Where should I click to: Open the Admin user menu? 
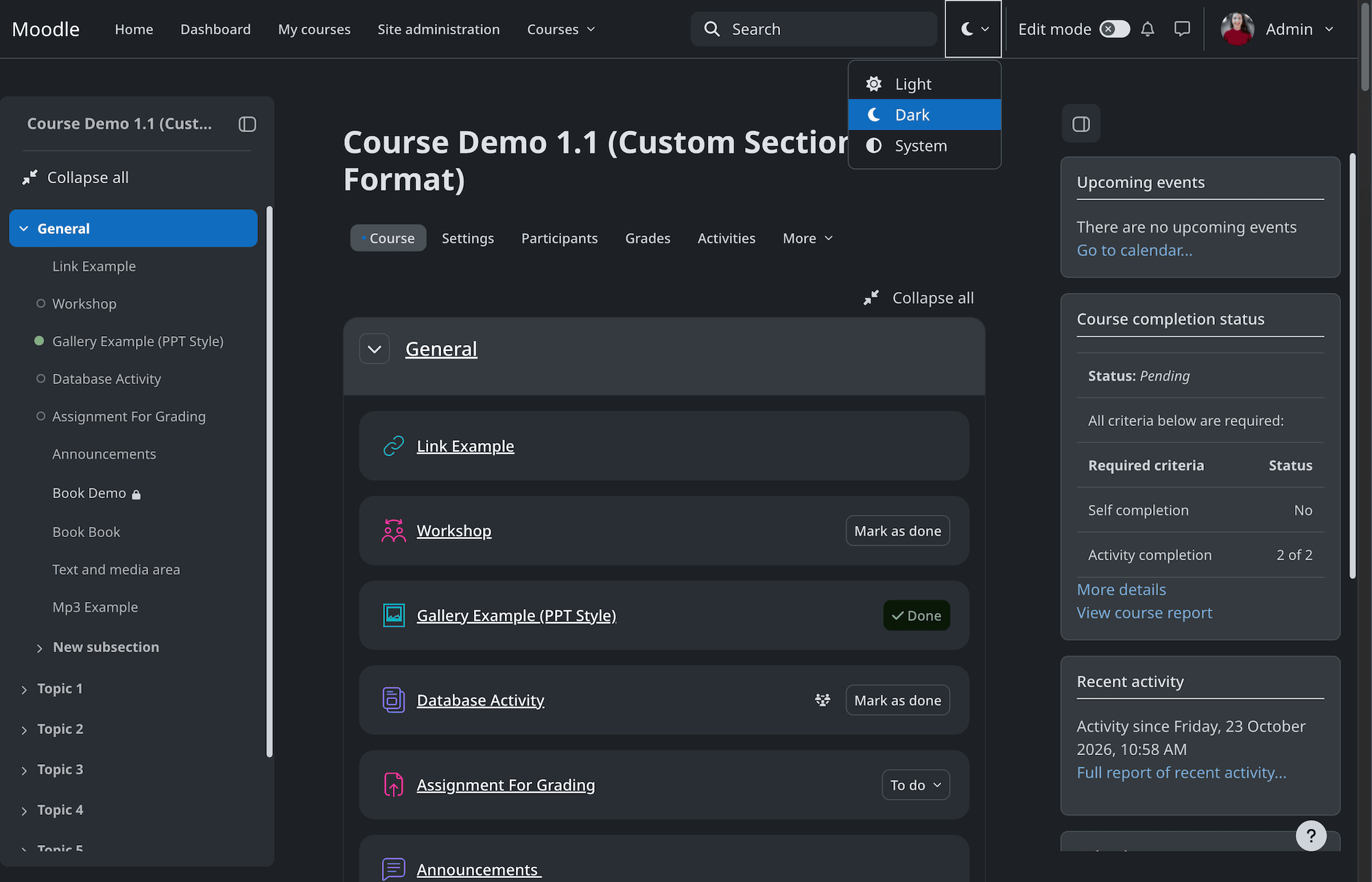point(1279,29)
